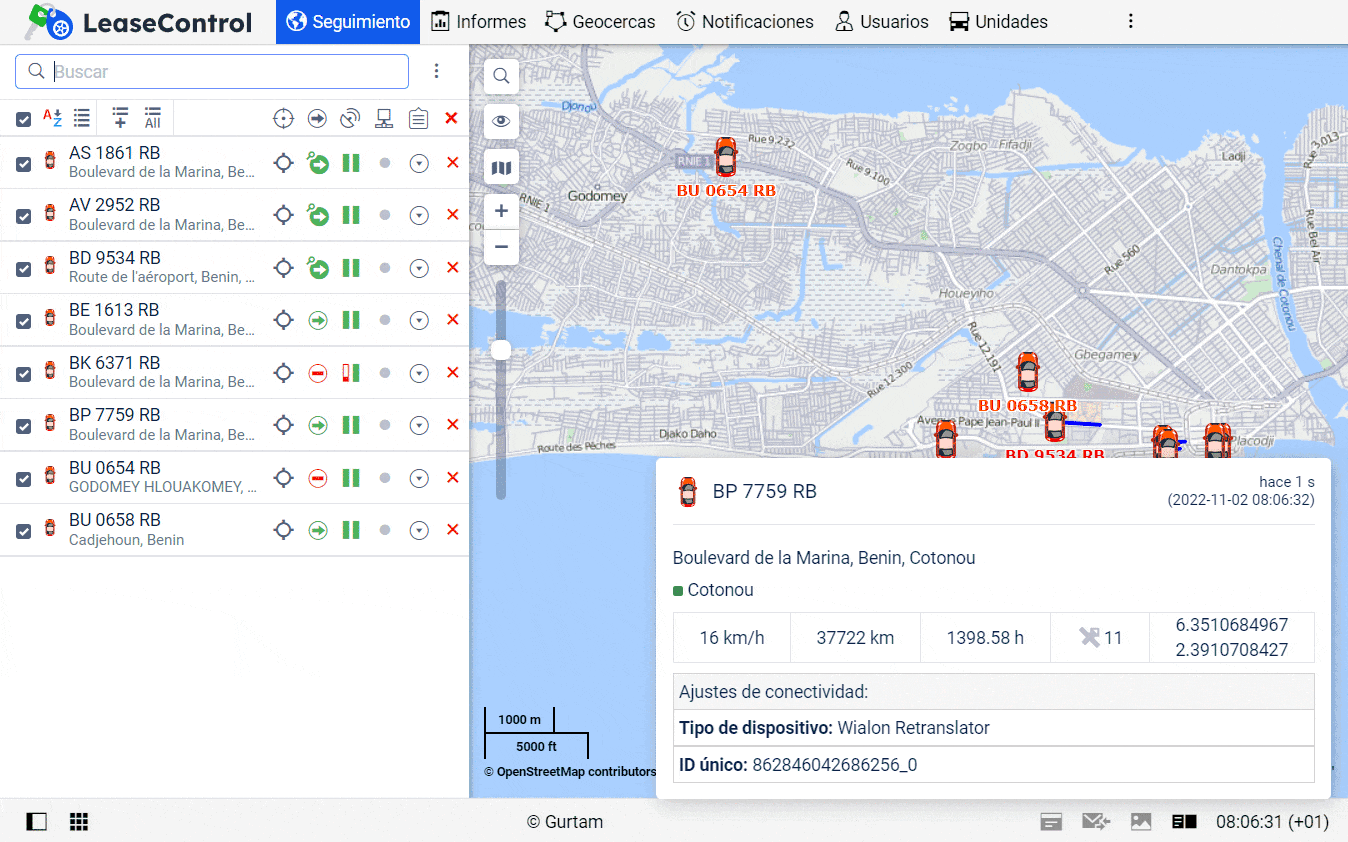Screen dimensions: 1348x842
Task: Open the dropdown arrow for BU 0654 RB
Action: (x=419, y=478)
